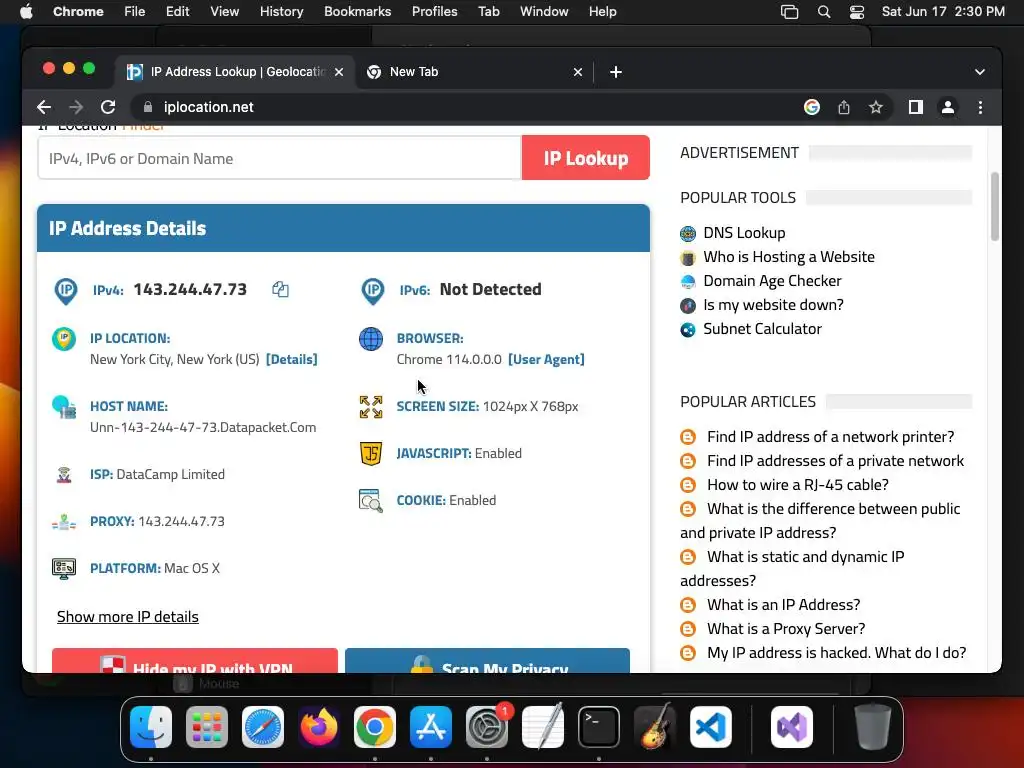Select the 143.244.47.73 IPv4 value
The height and width of the screenshot is (768, 1024).
pyautogui.click(x=190, y=289)
